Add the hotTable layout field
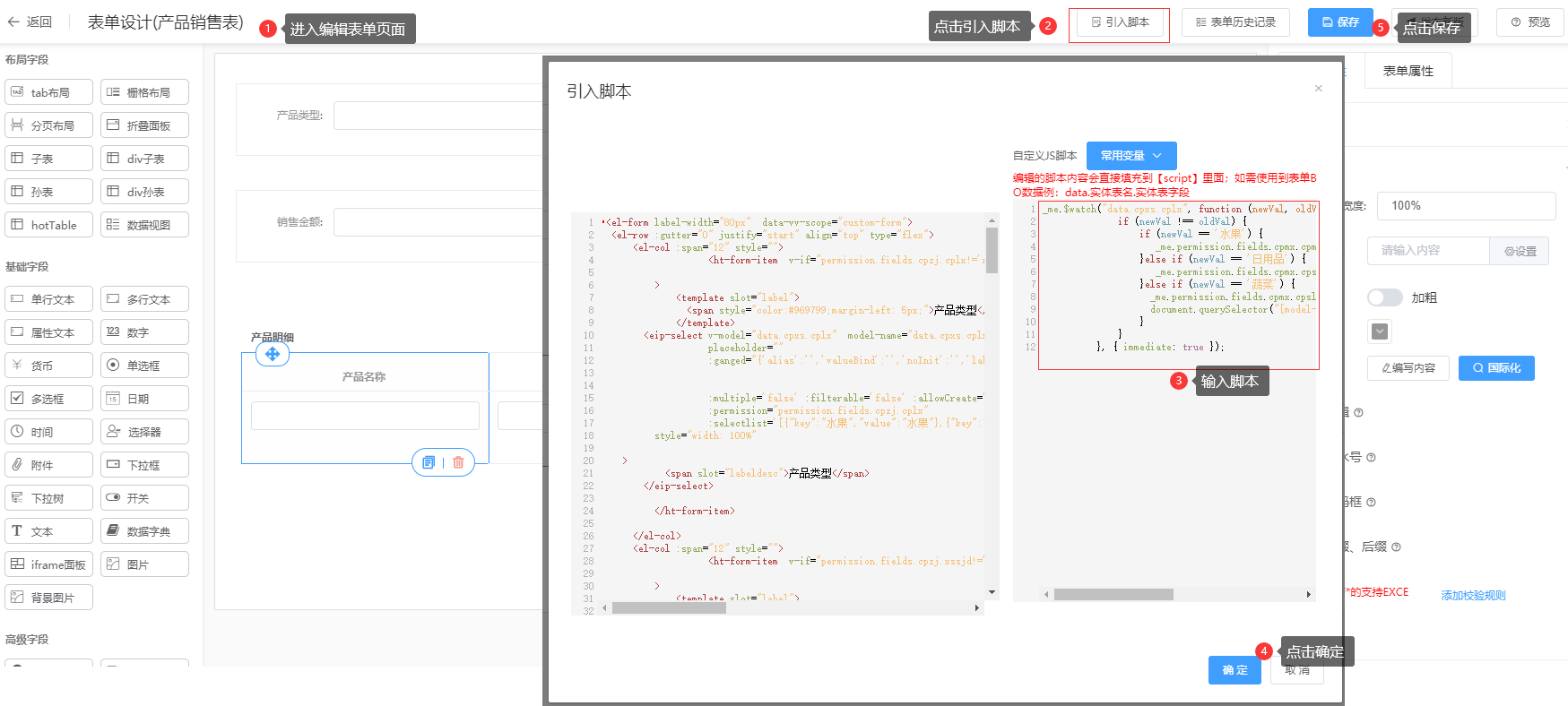The width and height of the screenshot is (1568, 706). coord(49,225)
